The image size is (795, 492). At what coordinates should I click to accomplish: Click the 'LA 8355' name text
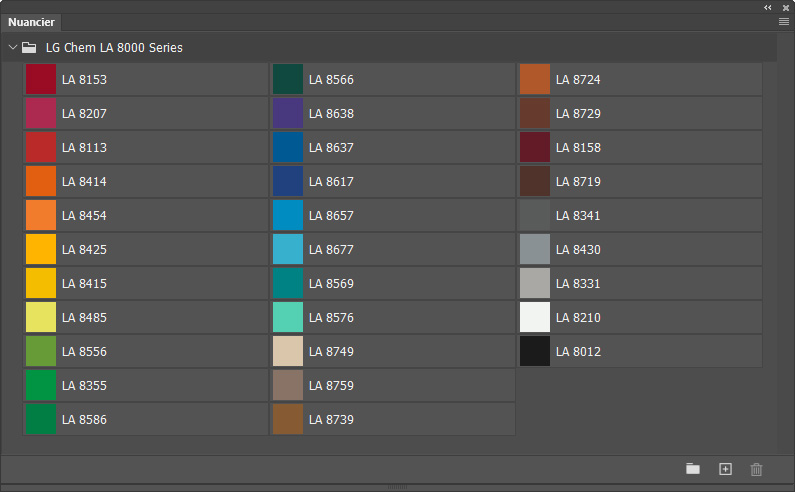[84, 385]
